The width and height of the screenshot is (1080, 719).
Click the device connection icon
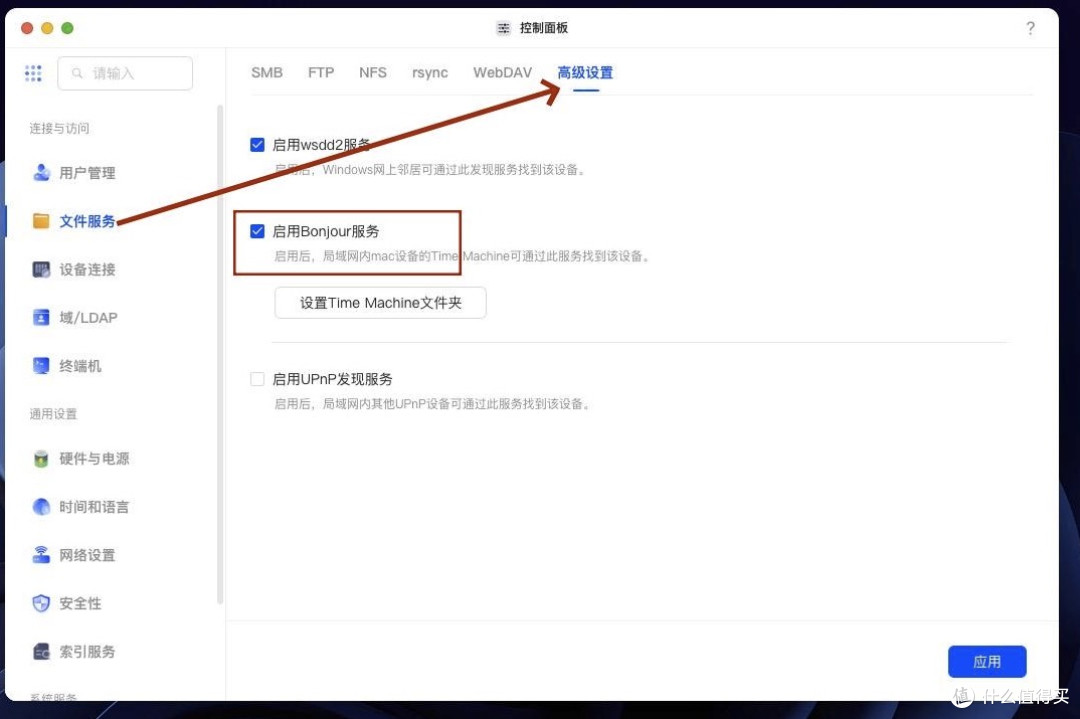pos(41,269)
